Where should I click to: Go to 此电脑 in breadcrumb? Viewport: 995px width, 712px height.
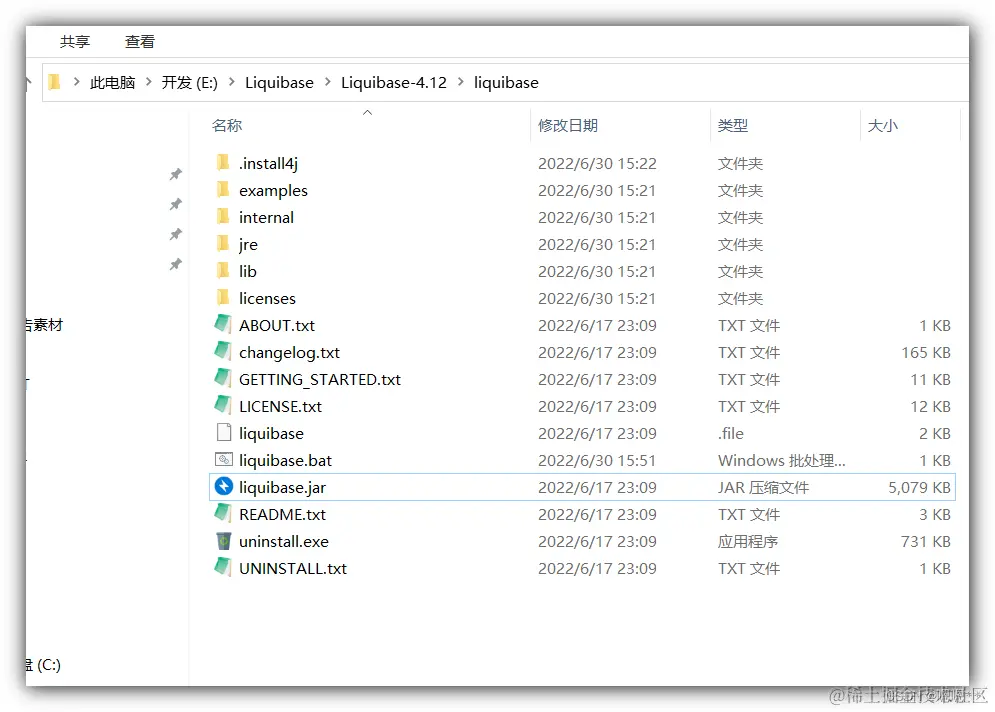[113, 82]
